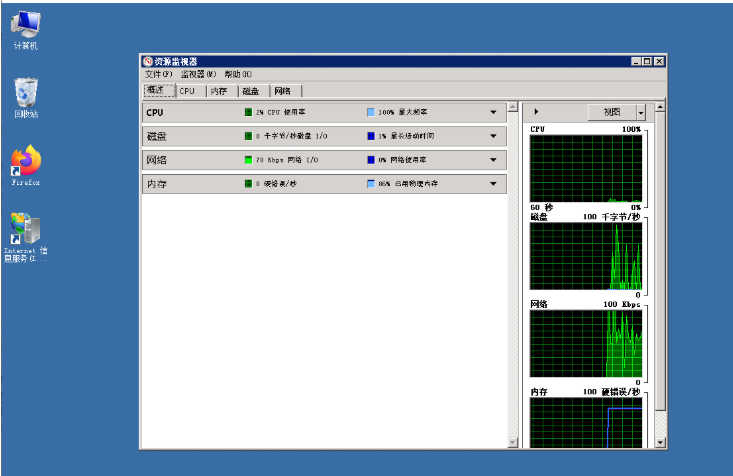Switch to the 网络 tab

pyautogui.click(x=283, y=91)
